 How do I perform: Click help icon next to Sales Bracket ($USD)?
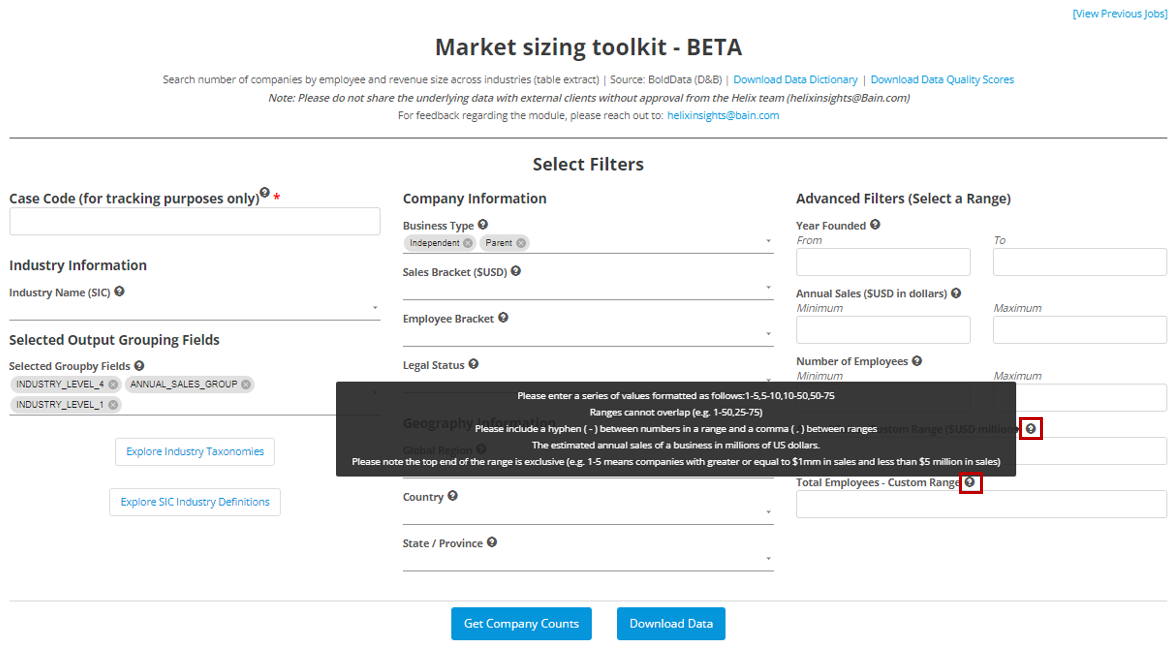pyautogui.click(x=516, y=271)
